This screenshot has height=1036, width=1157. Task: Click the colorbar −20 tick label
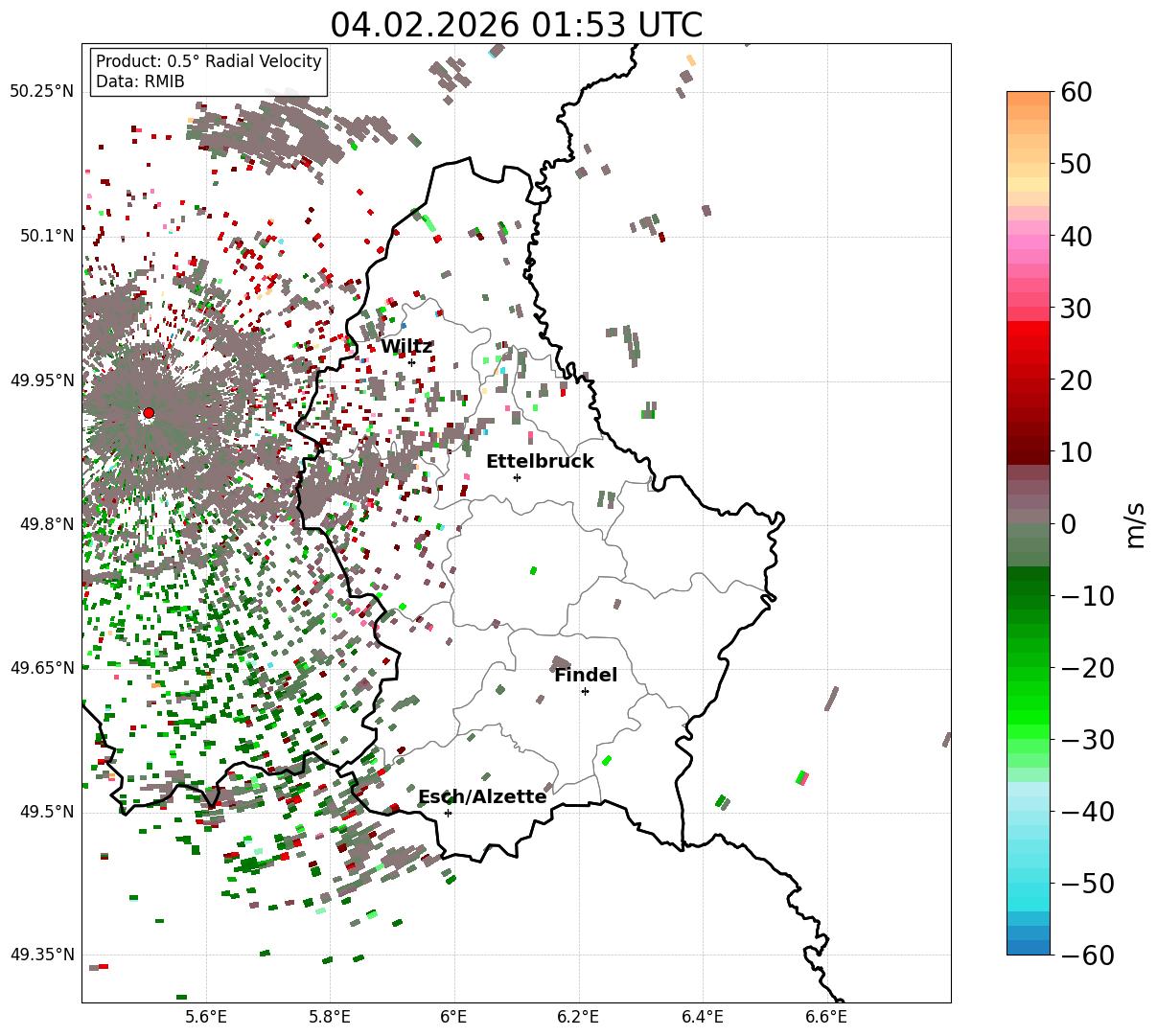(1088, 667)
